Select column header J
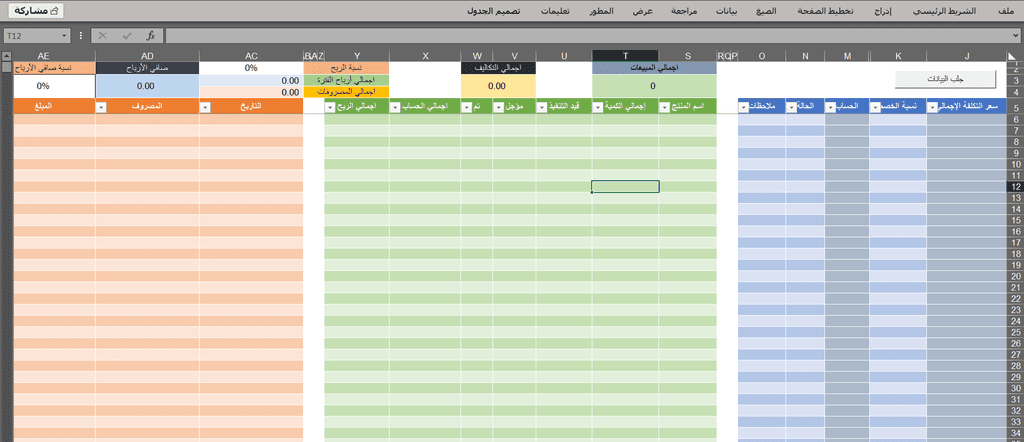Screen dimensions: 1024x442 (967, 56)
